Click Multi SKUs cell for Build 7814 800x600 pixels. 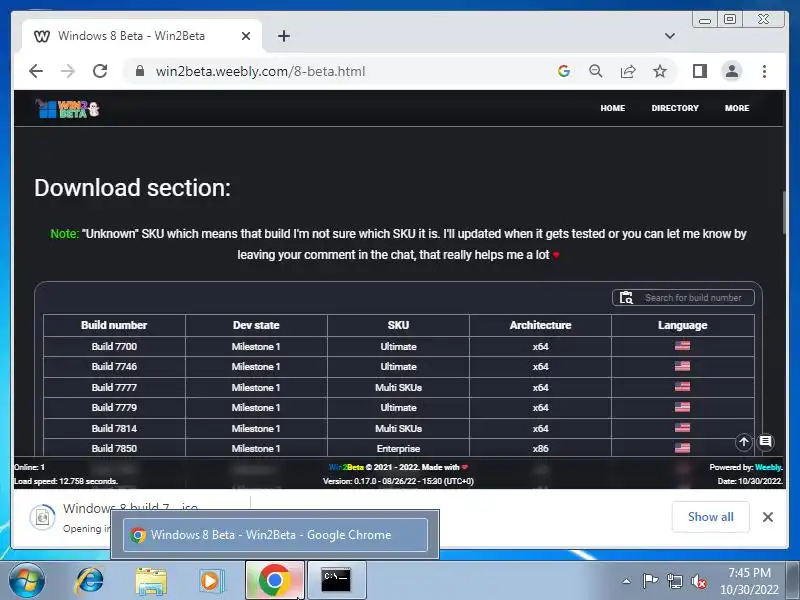point(398,428)
